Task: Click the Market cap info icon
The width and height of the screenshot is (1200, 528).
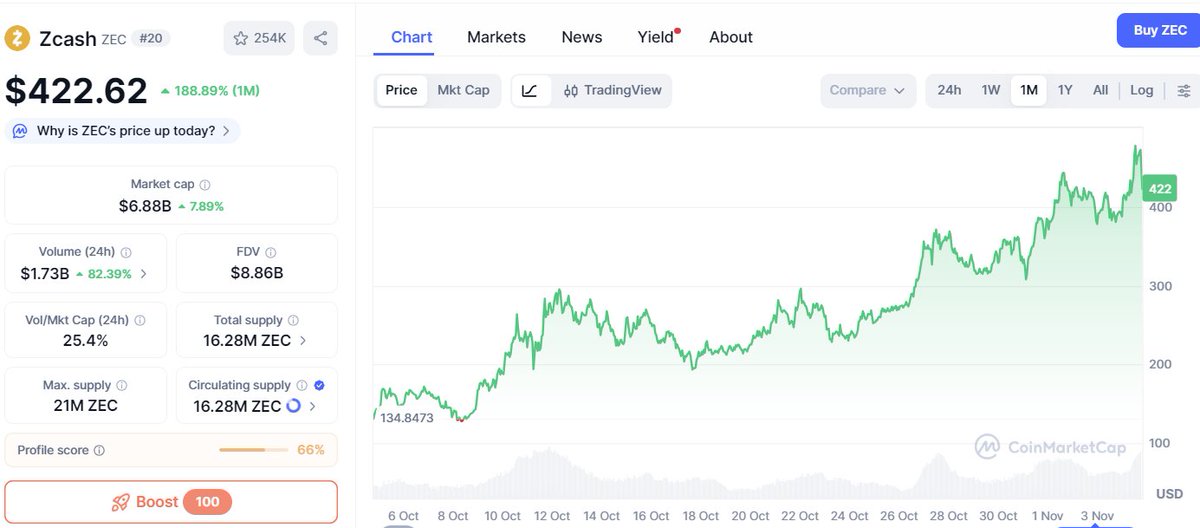Action: (x=205, y=185)
